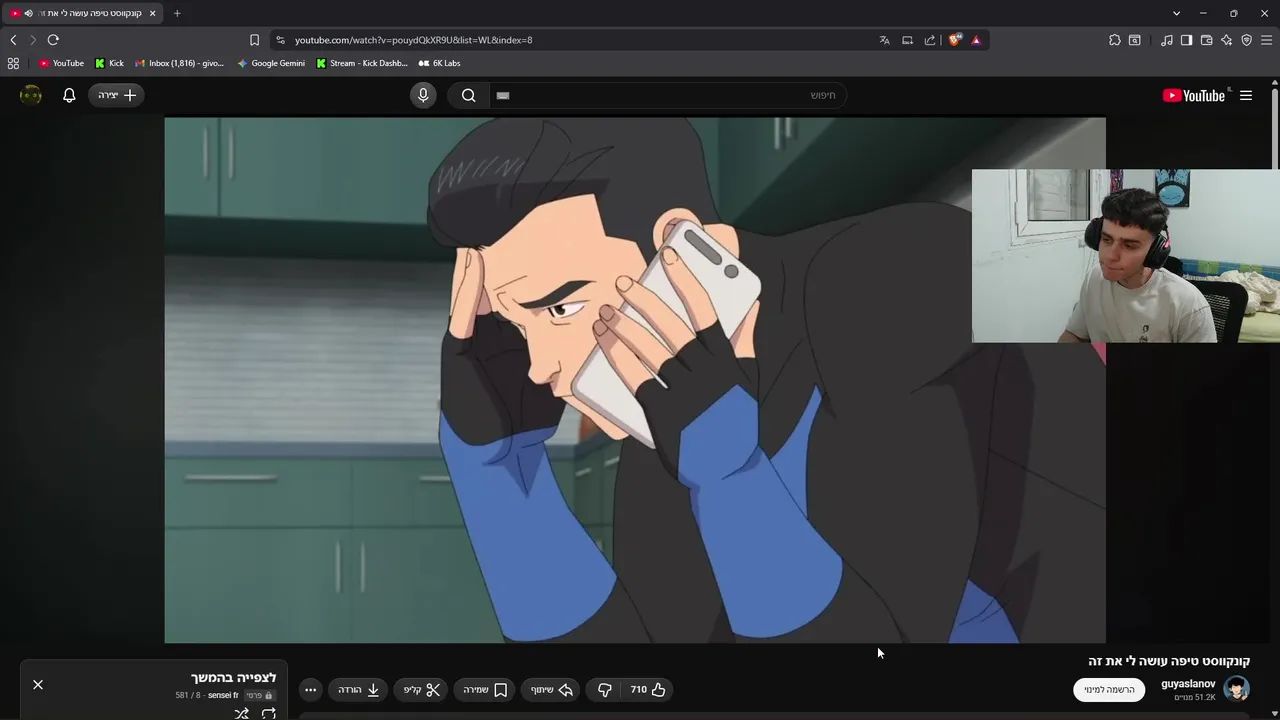
Task: Open a new browser tab
Action: 177,13
